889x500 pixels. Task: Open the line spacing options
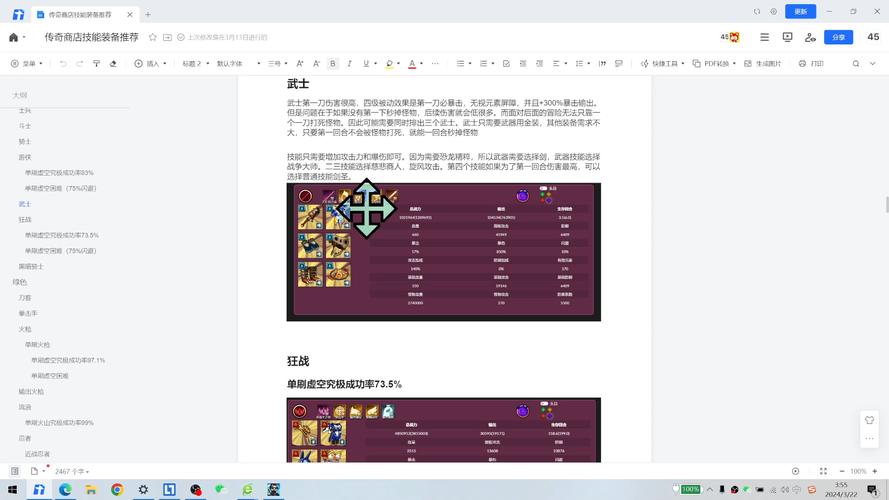[582, 63]
